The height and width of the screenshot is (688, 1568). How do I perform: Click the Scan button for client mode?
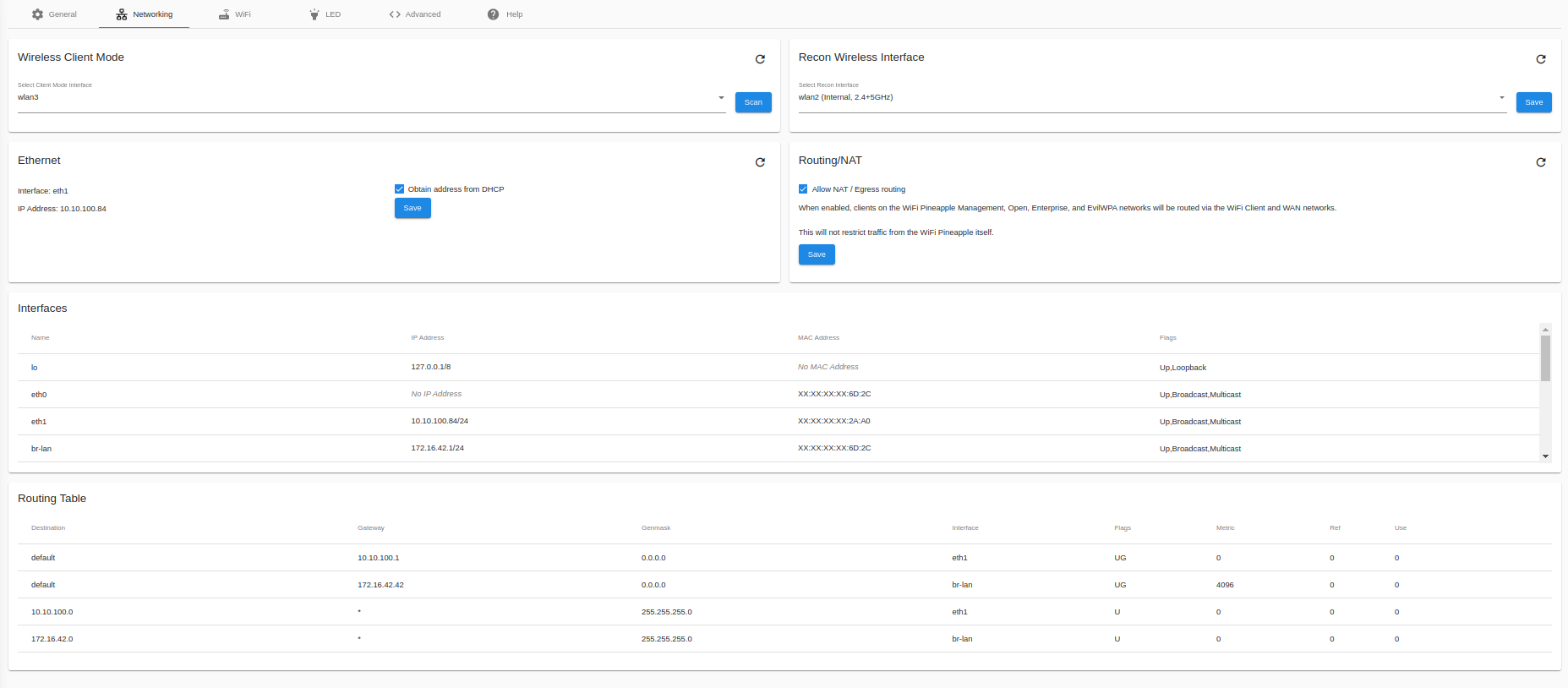pyautogui.click(x=753, y=102)
